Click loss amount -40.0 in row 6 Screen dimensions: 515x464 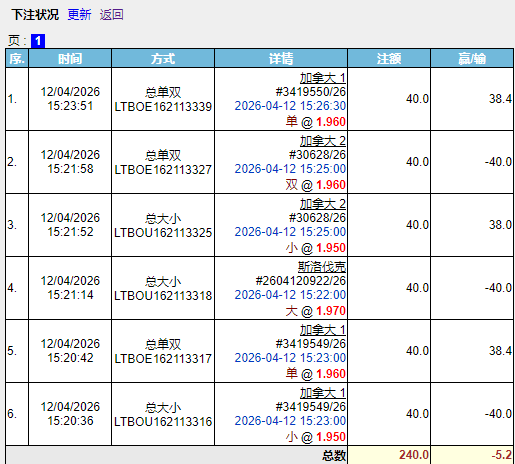tap(498, 414)
